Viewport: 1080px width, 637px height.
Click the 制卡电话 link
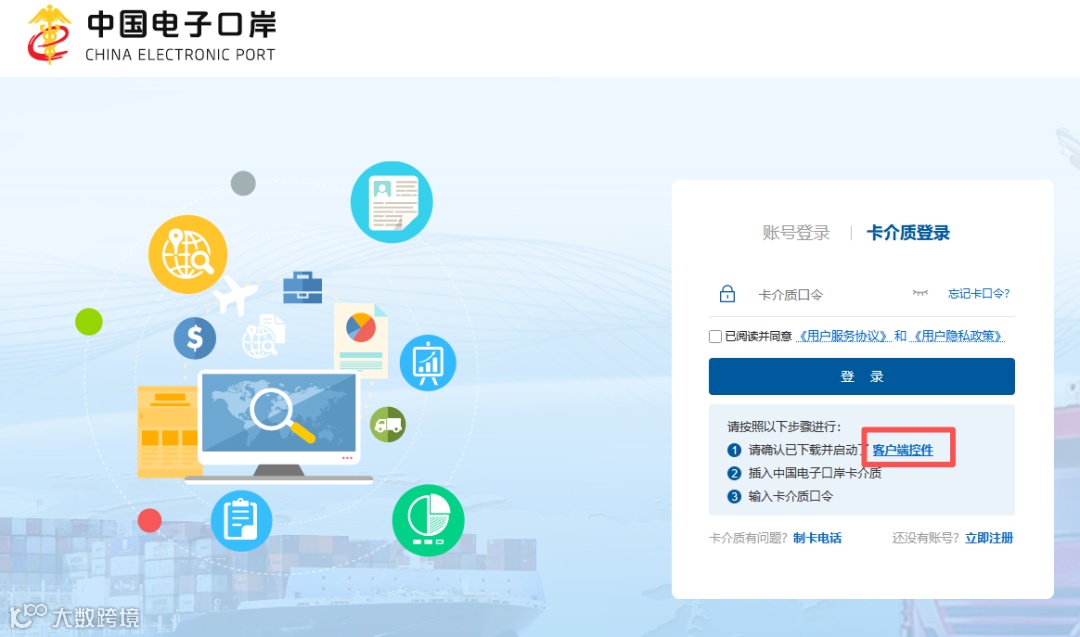[818, 538]
